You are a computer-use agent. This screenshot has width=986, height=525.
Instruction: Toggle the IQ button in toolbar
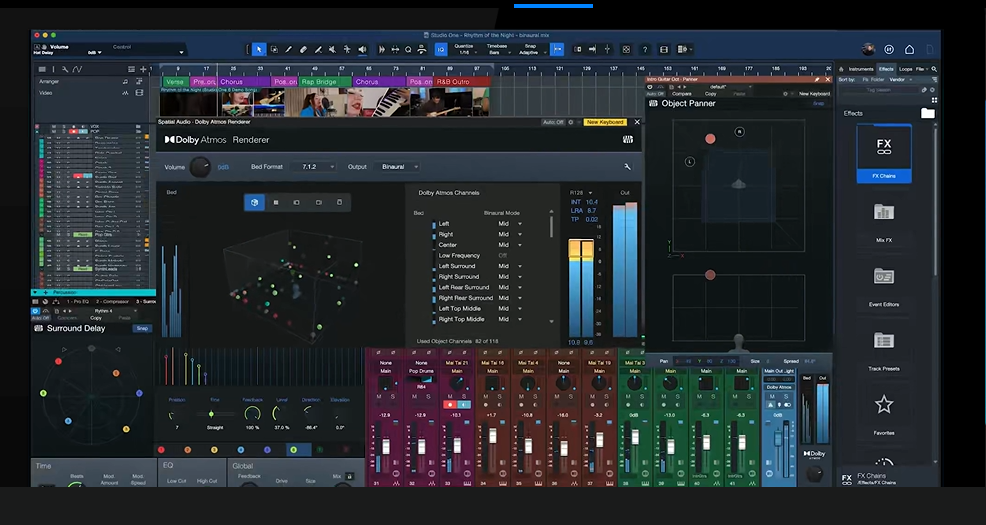tap(441, 49)
